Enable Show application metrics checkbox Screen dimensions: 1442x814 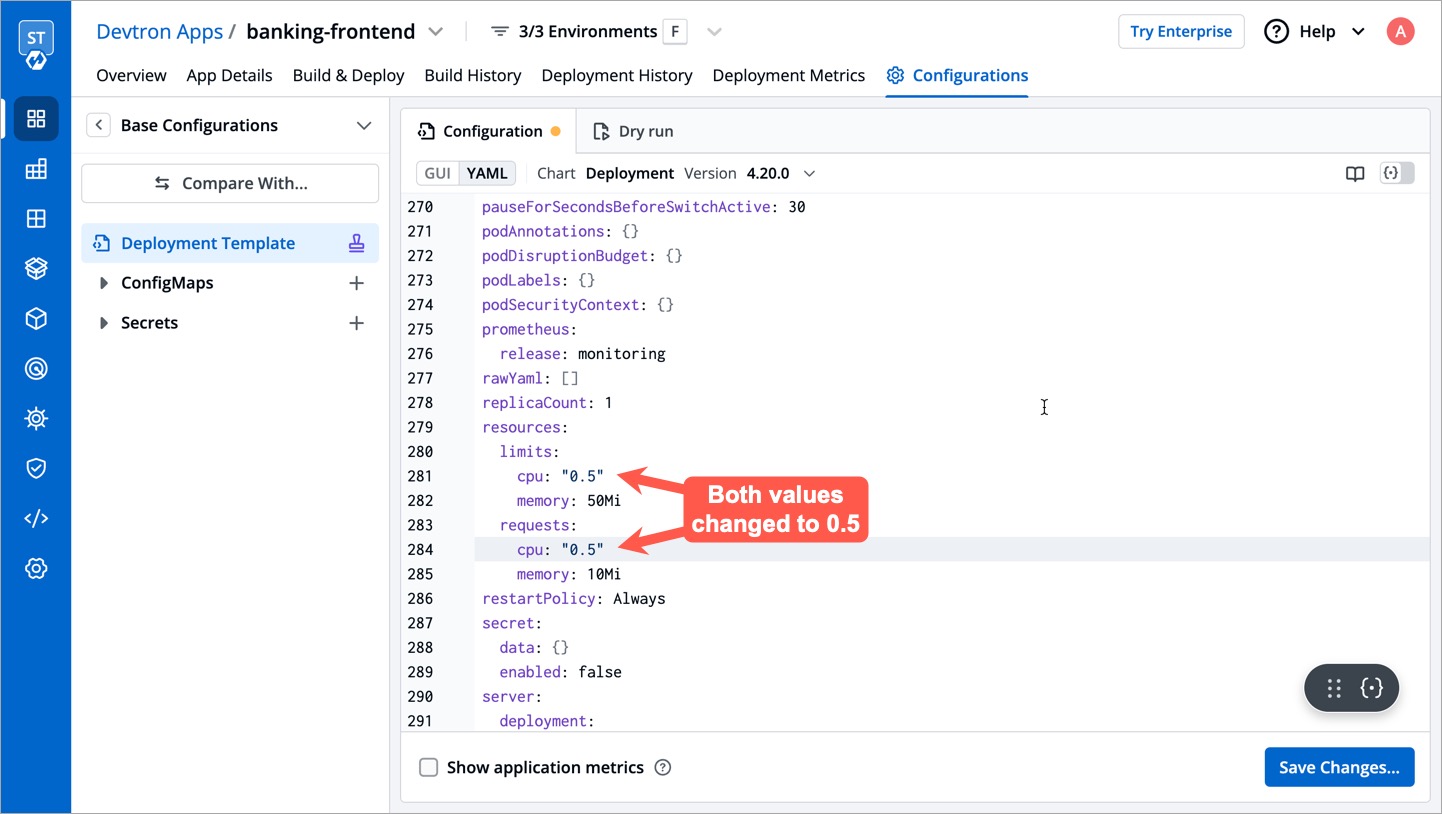coord(429,767)
